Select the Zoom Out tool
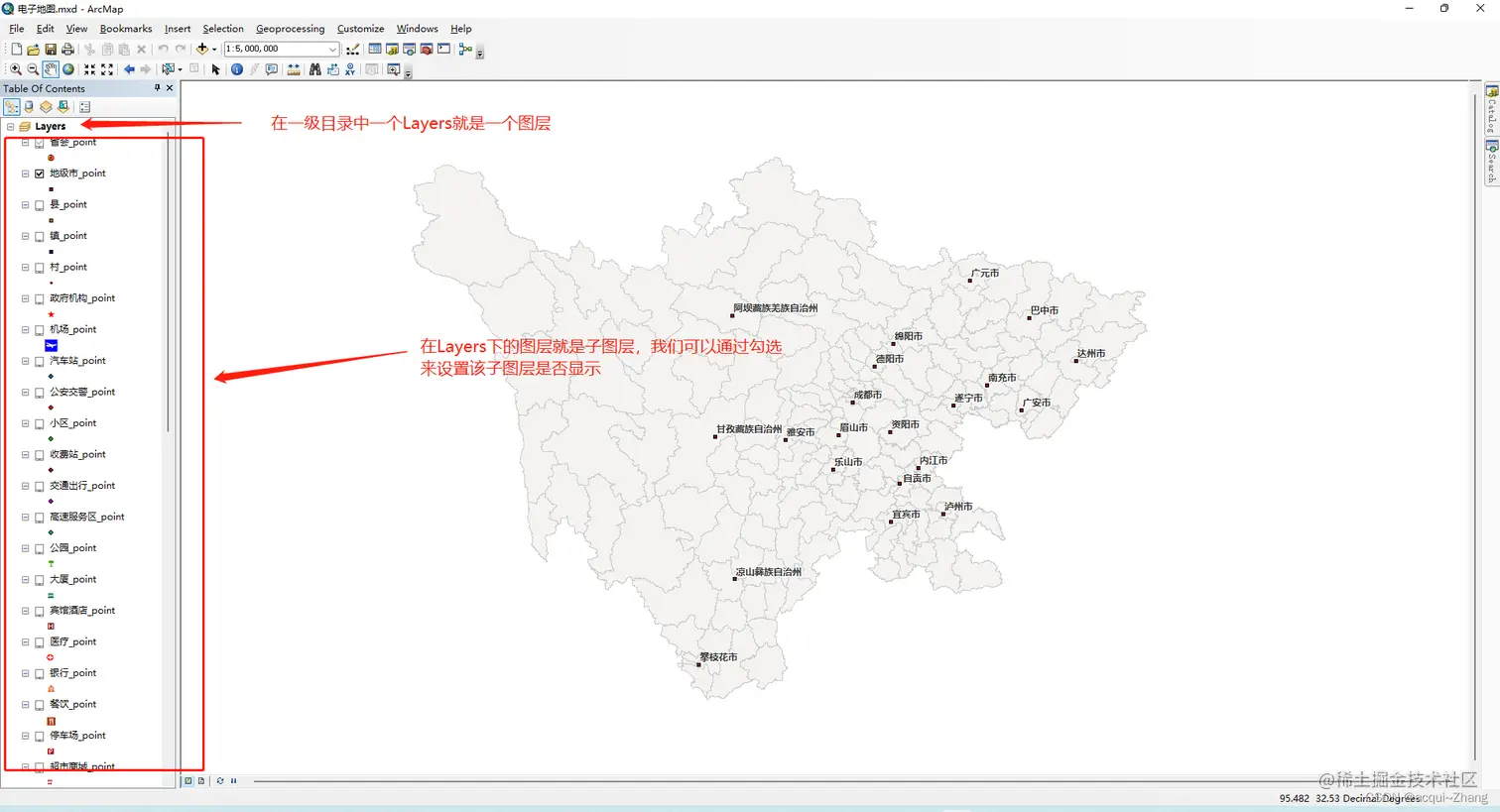Image resolution: width=1500 pixels, height=812 pixels. (x=33, y=69)
